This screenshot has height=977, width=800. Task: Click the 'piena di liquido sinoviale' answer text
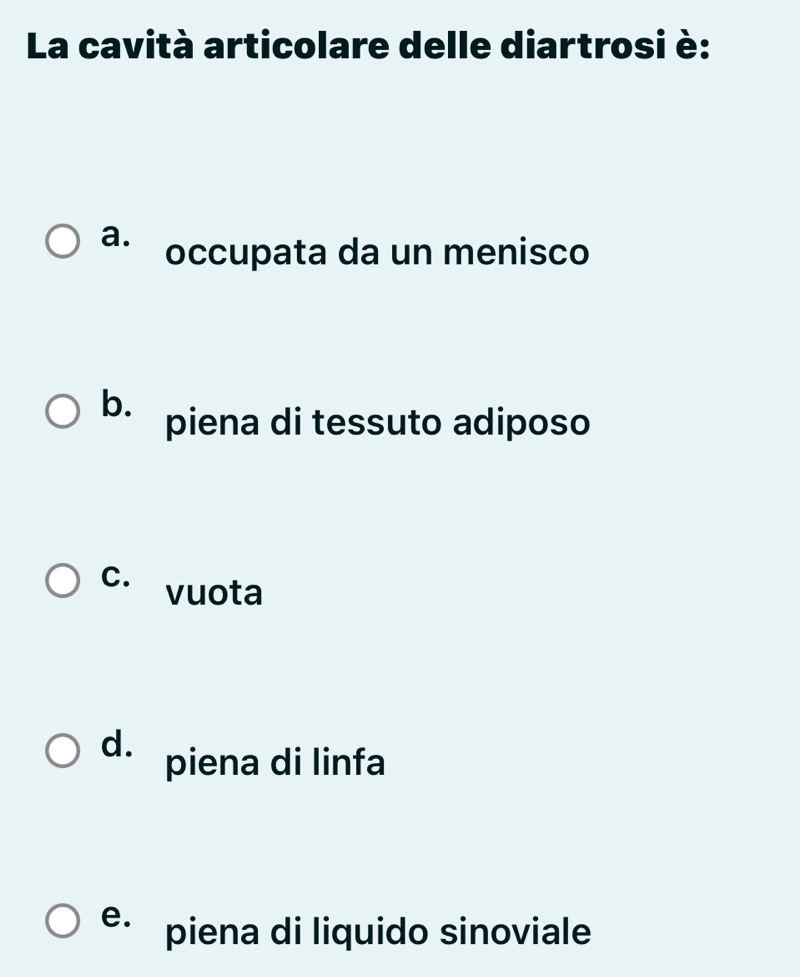(x=378, y=934)
